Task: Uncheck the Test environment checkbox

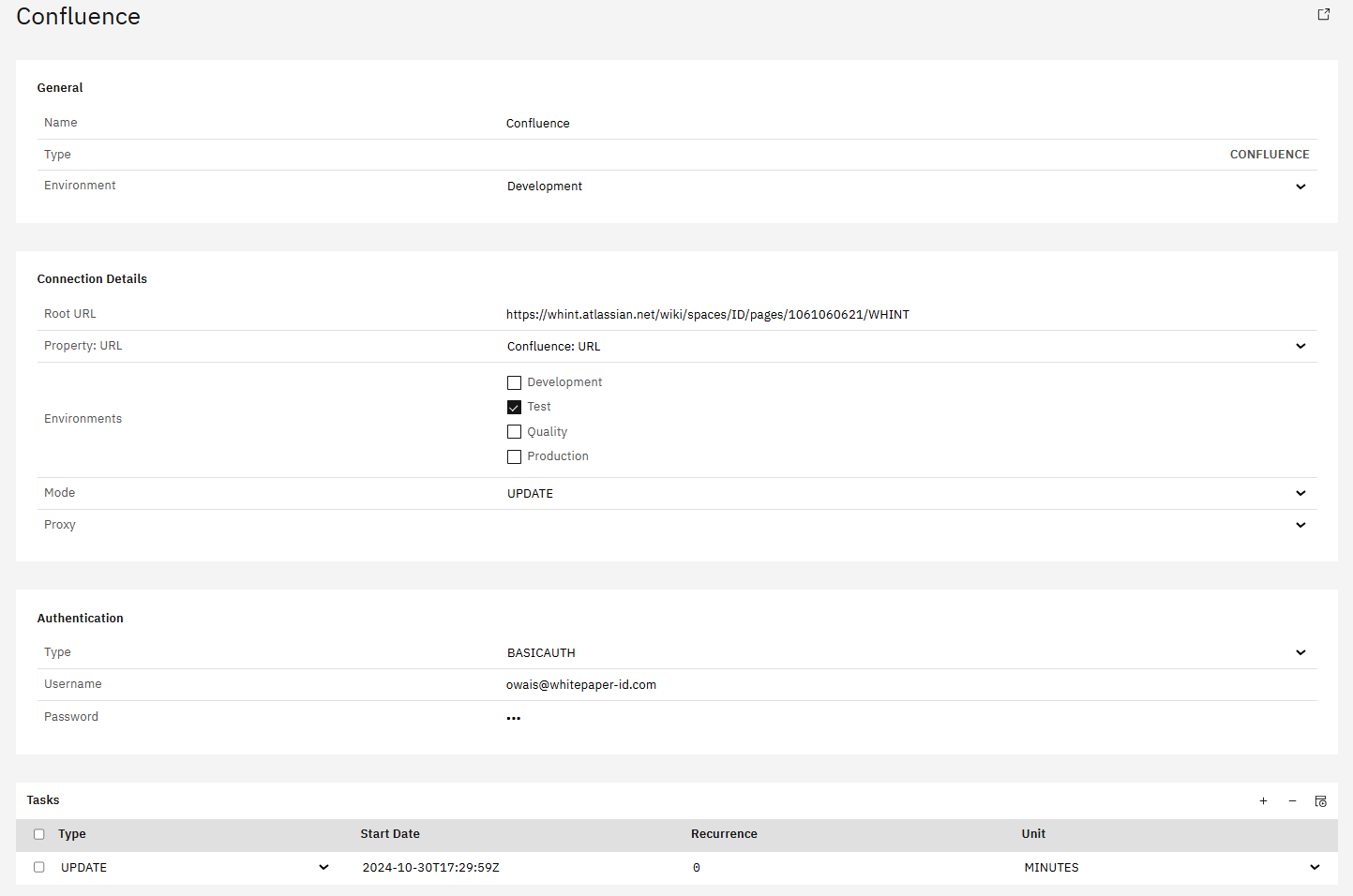Action: point(514,407)
